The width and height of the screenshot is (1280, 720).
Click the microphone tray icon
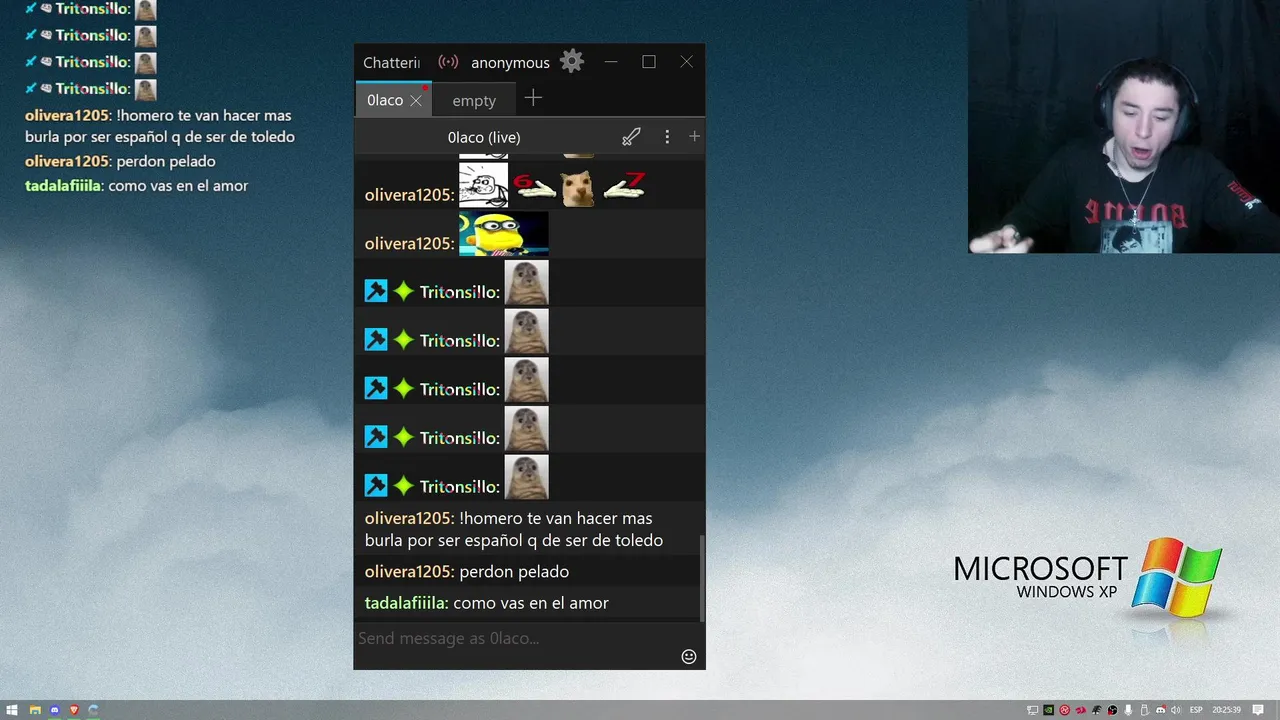(x=1128, y=710)
